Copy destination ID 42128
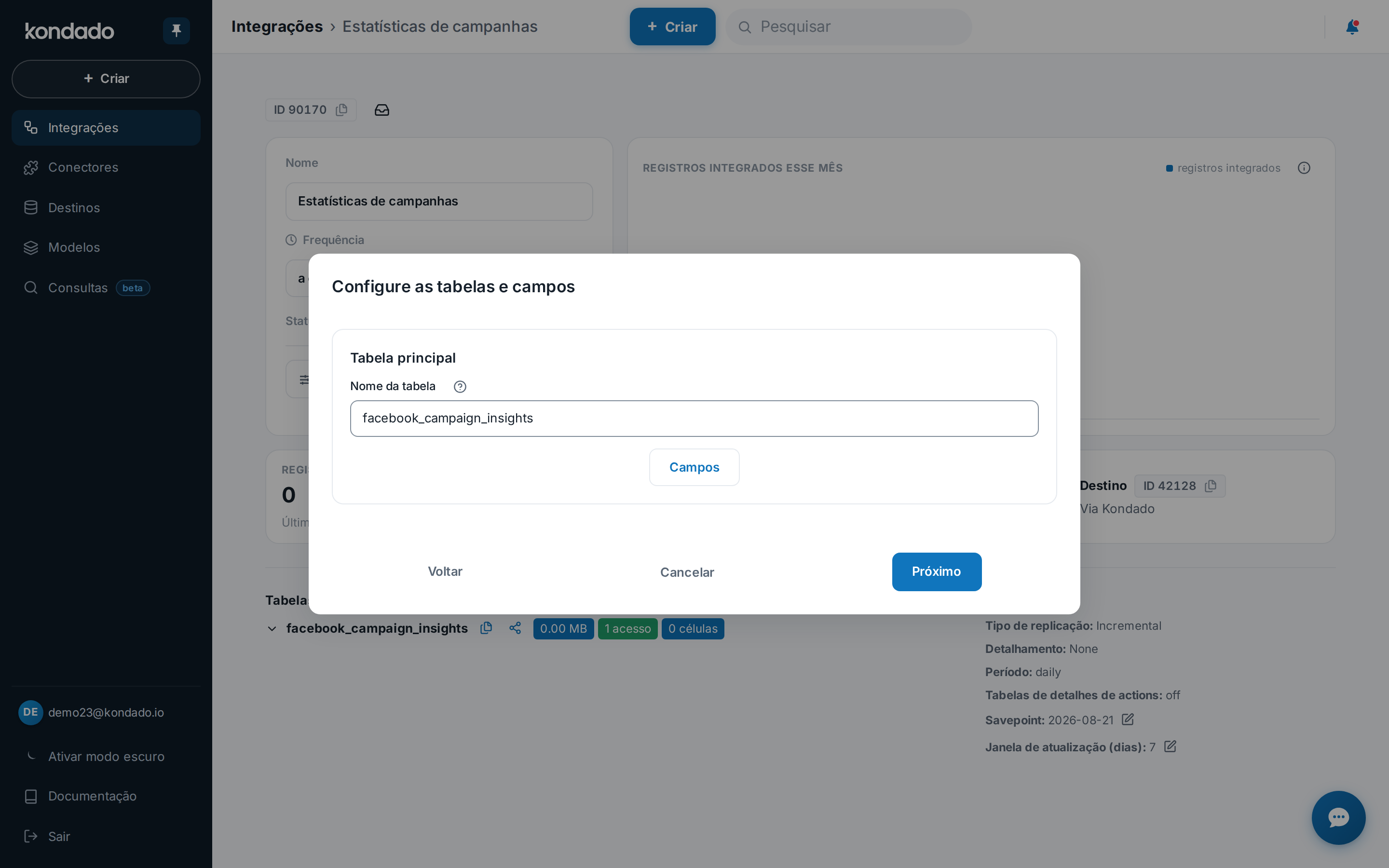This screenshot has width=1389, height=868. [x=1211, y=486]
